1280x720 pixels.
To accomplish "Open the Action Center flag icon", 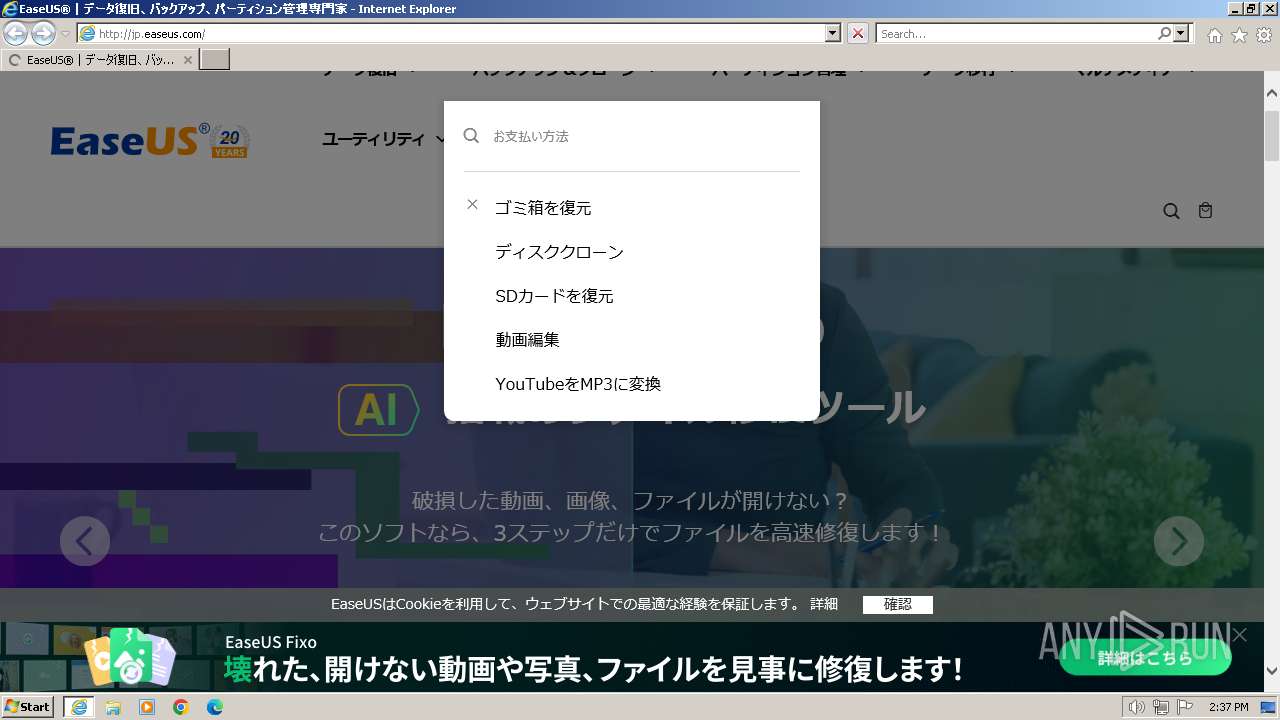I will coord(1185,707).
